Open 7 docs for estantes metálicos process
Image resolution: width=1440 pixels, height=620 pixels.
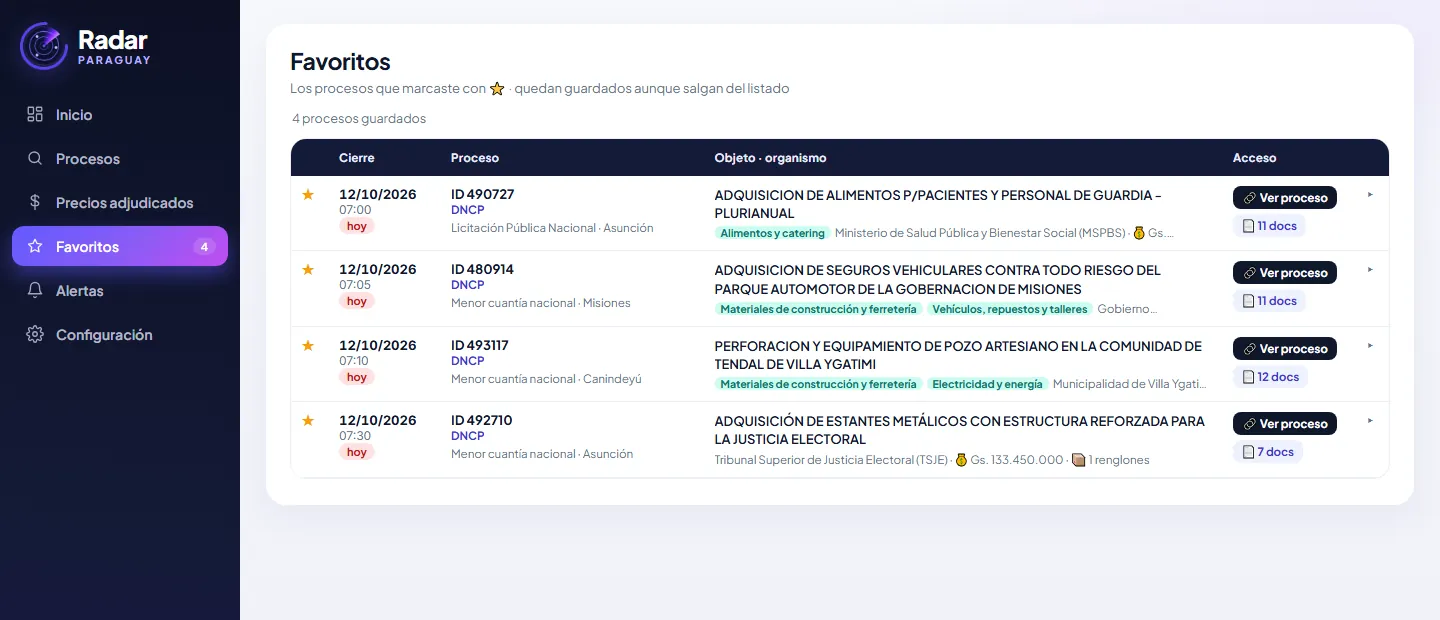pyautogui.click(x=1268, y=452)
